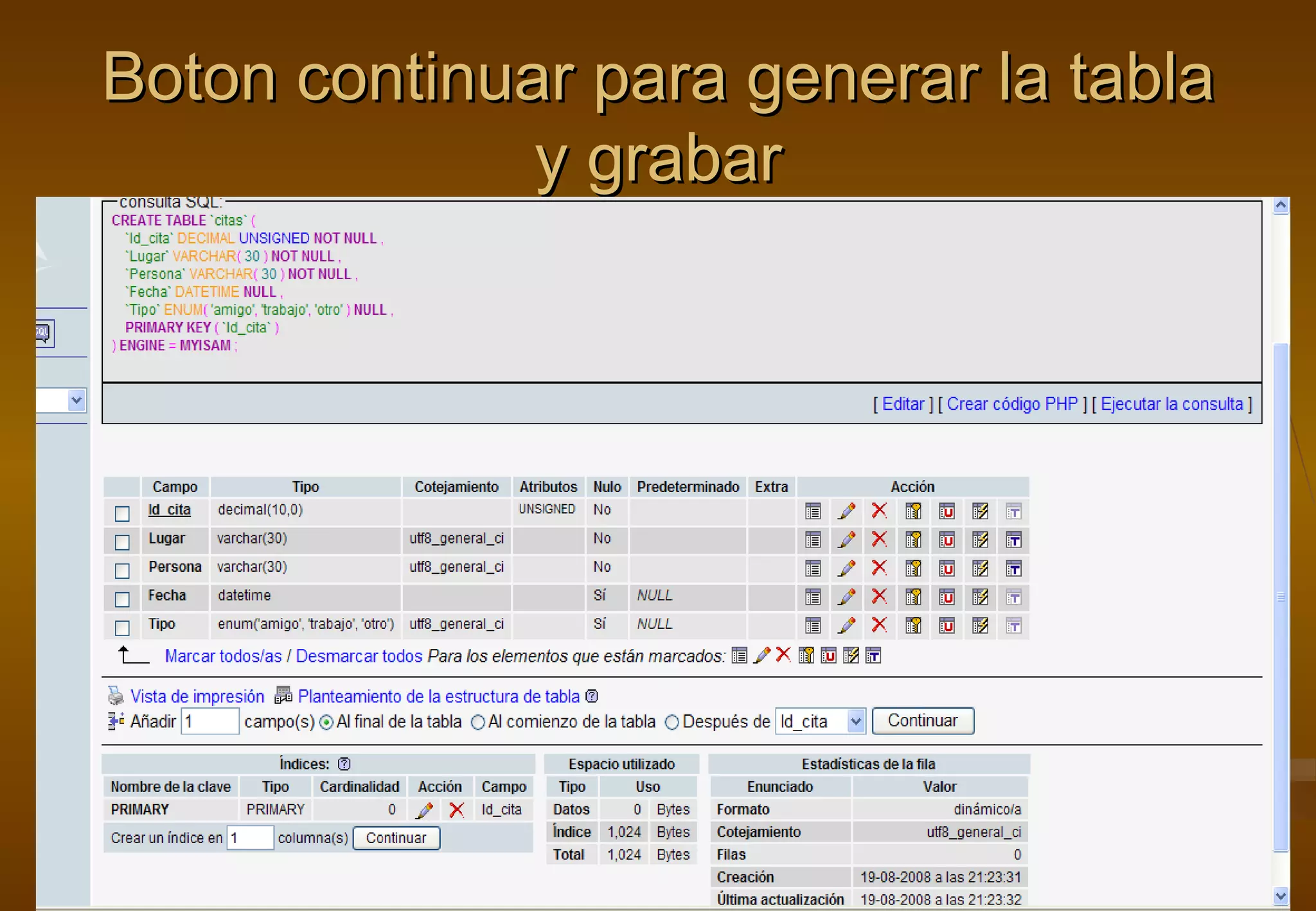
Task: Browse distinct values icon for Id_cita row
Action: pos(813,511)
